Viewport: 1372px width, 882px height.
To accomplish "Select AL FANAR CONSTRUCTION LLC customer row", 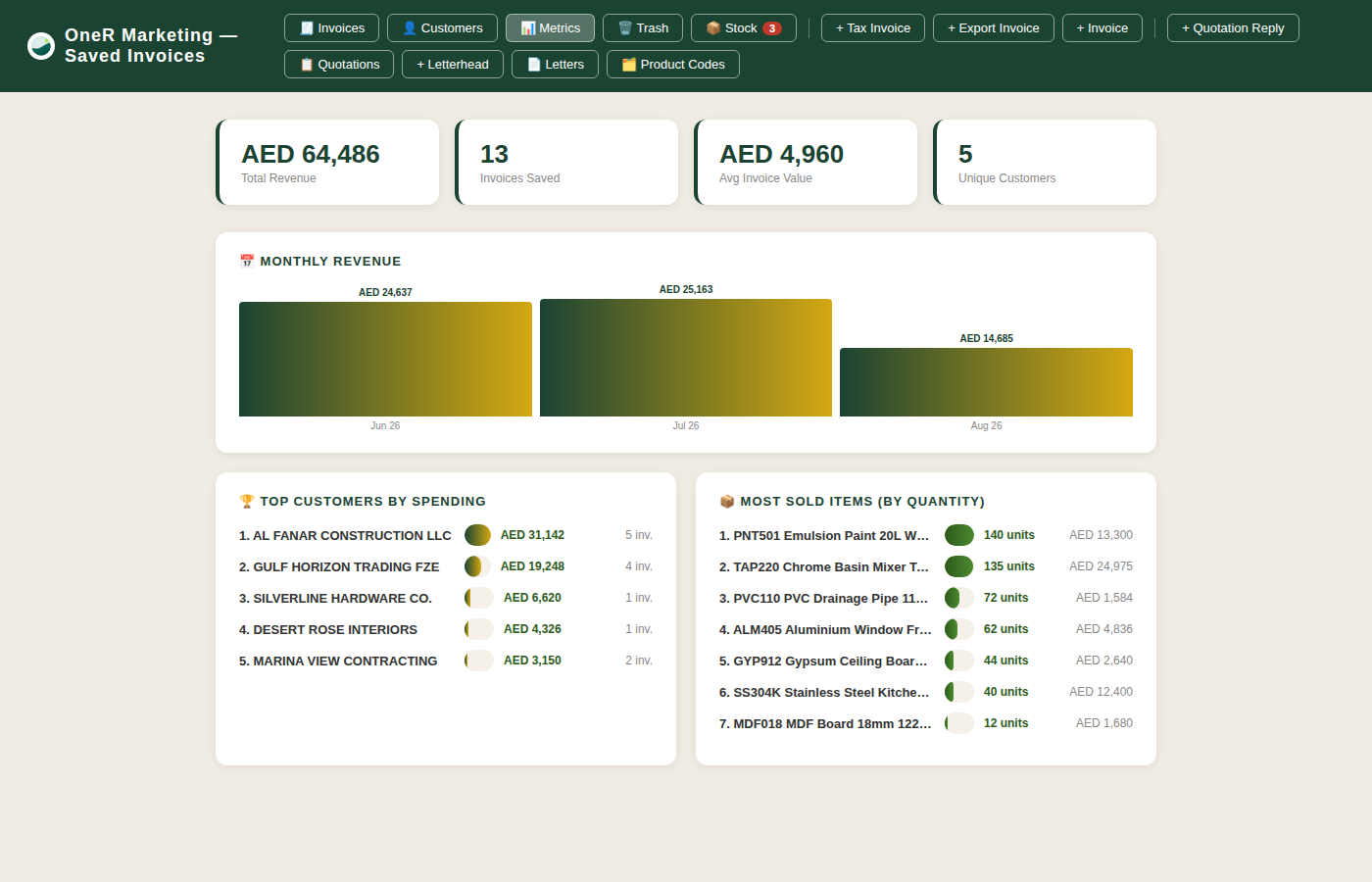I will pyautogui.click(x=446, y=535).
